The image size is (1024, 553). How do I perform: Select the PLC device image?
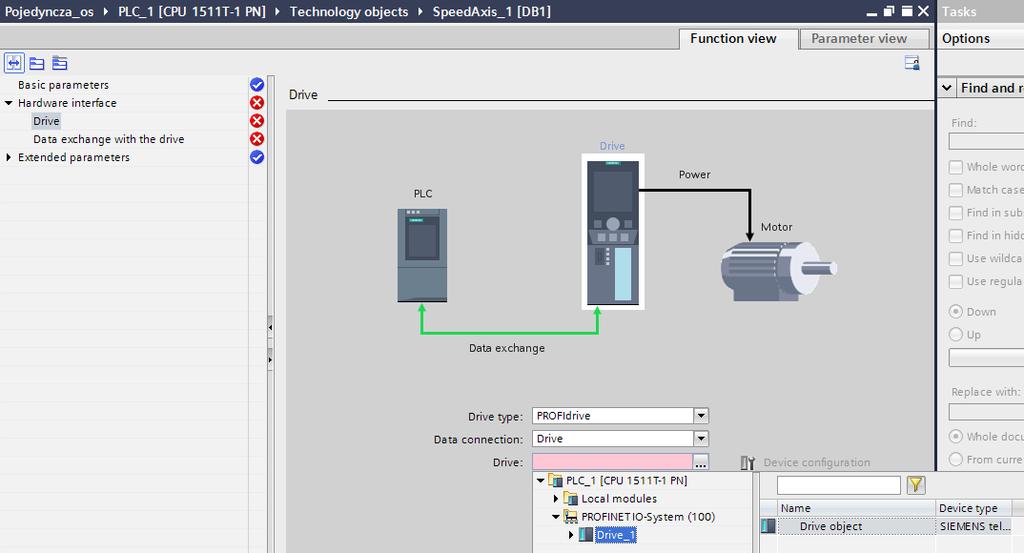click(x=423, y=255)
